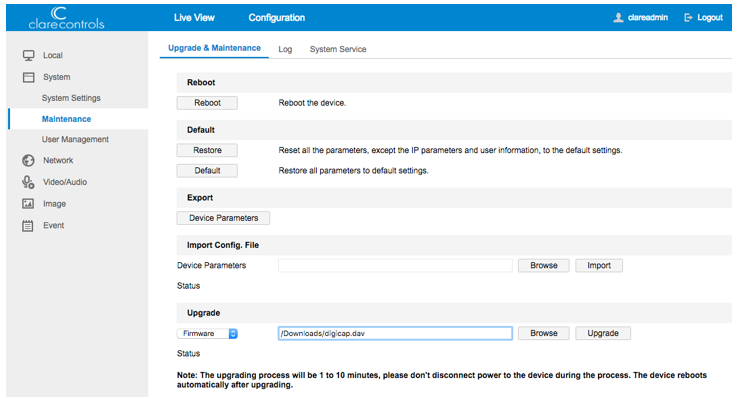Click the Restore button
Viewport: 738px width, 398px height.
coord(207,150)
